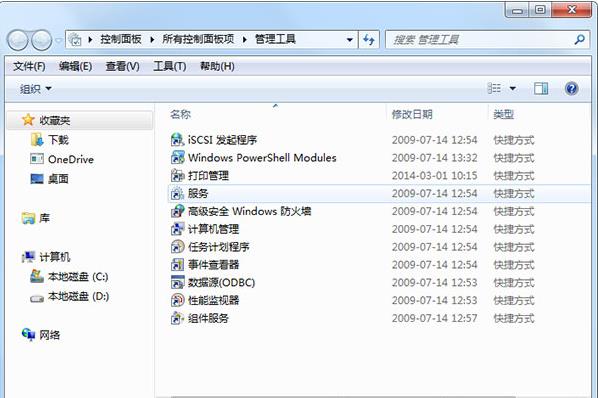The width and height of the screenshot is (598, 398).
Task: Click the 组件服务 icon
Action: pos(177,318)
